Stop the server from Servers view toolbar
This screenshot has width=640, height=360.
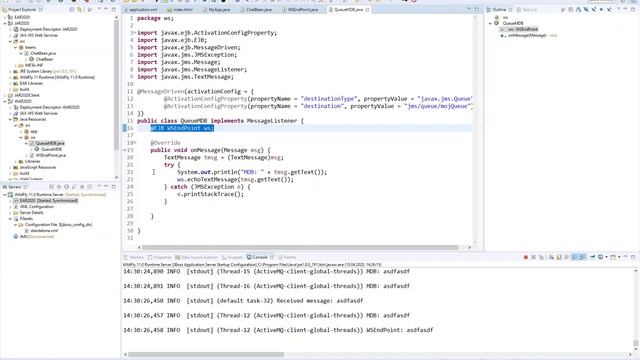pos(82,187)
